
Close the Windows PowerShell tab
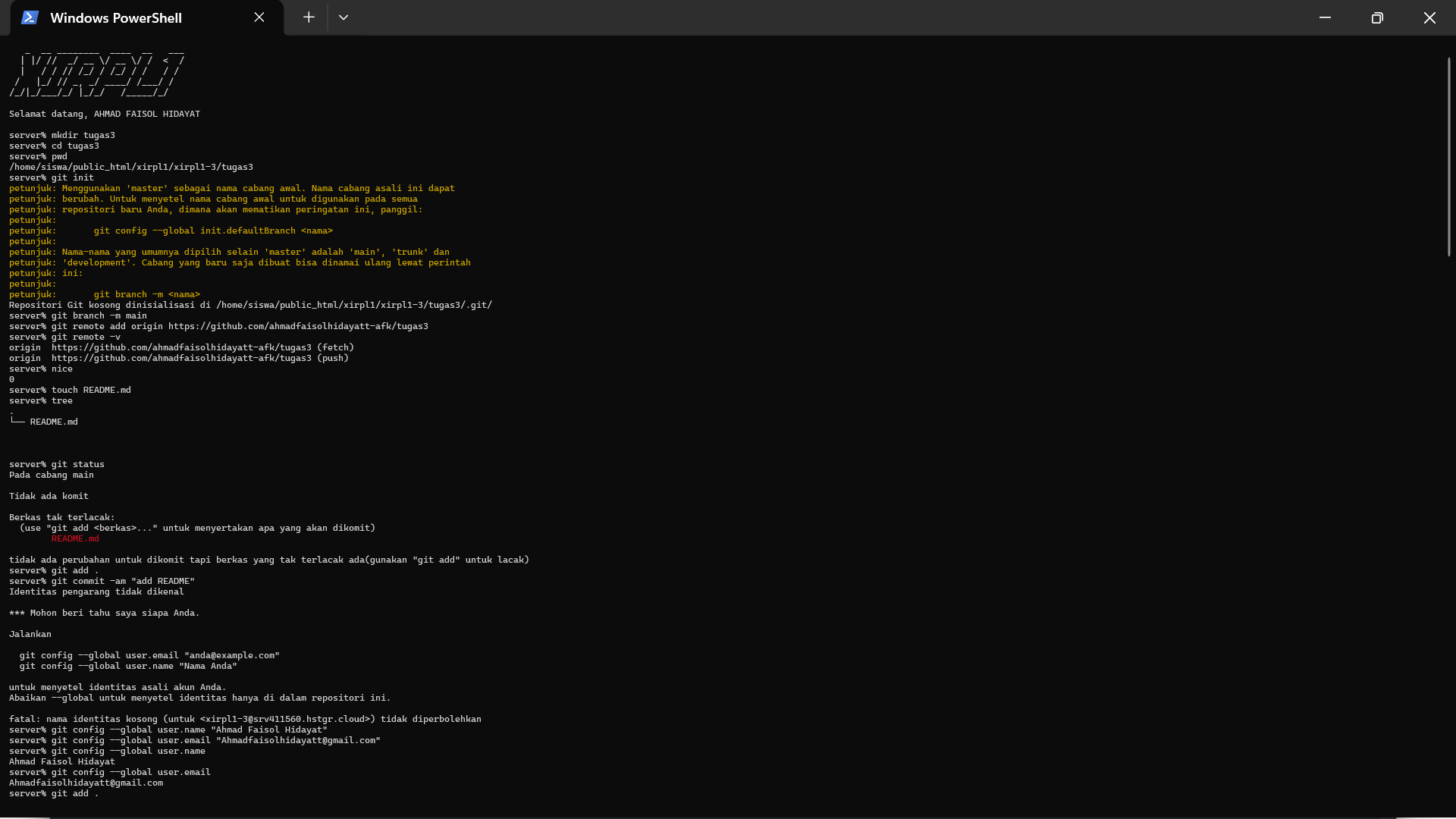pyautogui.click(x=259, y=17)
